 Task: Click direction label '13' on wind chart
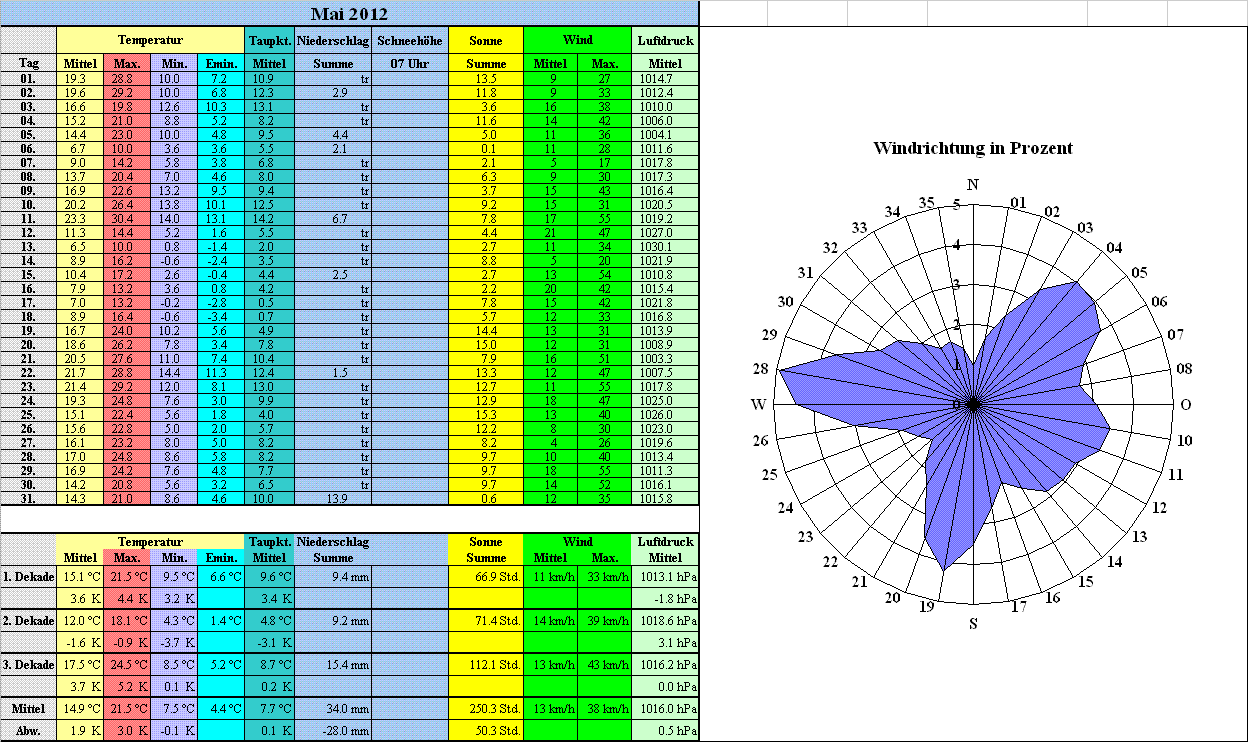[x=1138, y=538]
